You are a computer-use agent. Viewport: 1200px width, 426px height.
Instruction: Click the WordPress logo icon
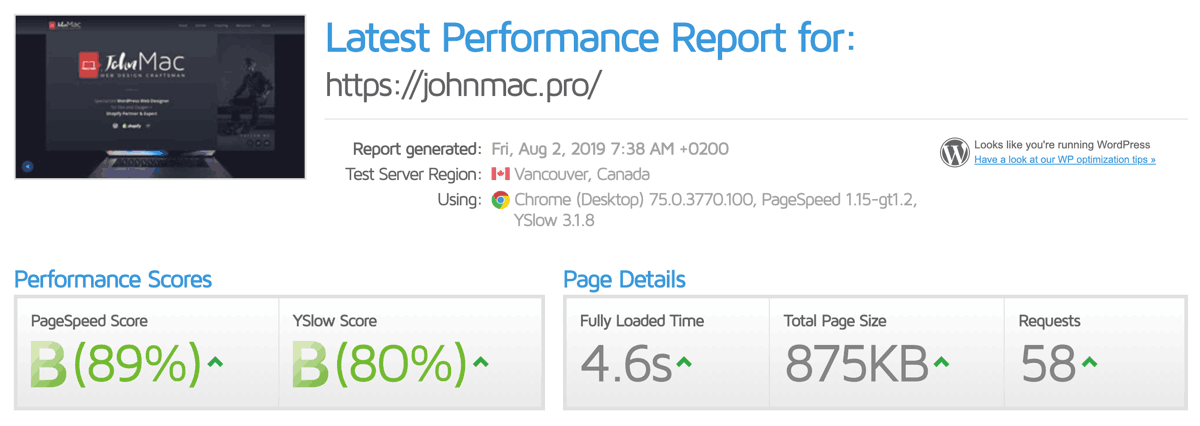click(955, 152)
